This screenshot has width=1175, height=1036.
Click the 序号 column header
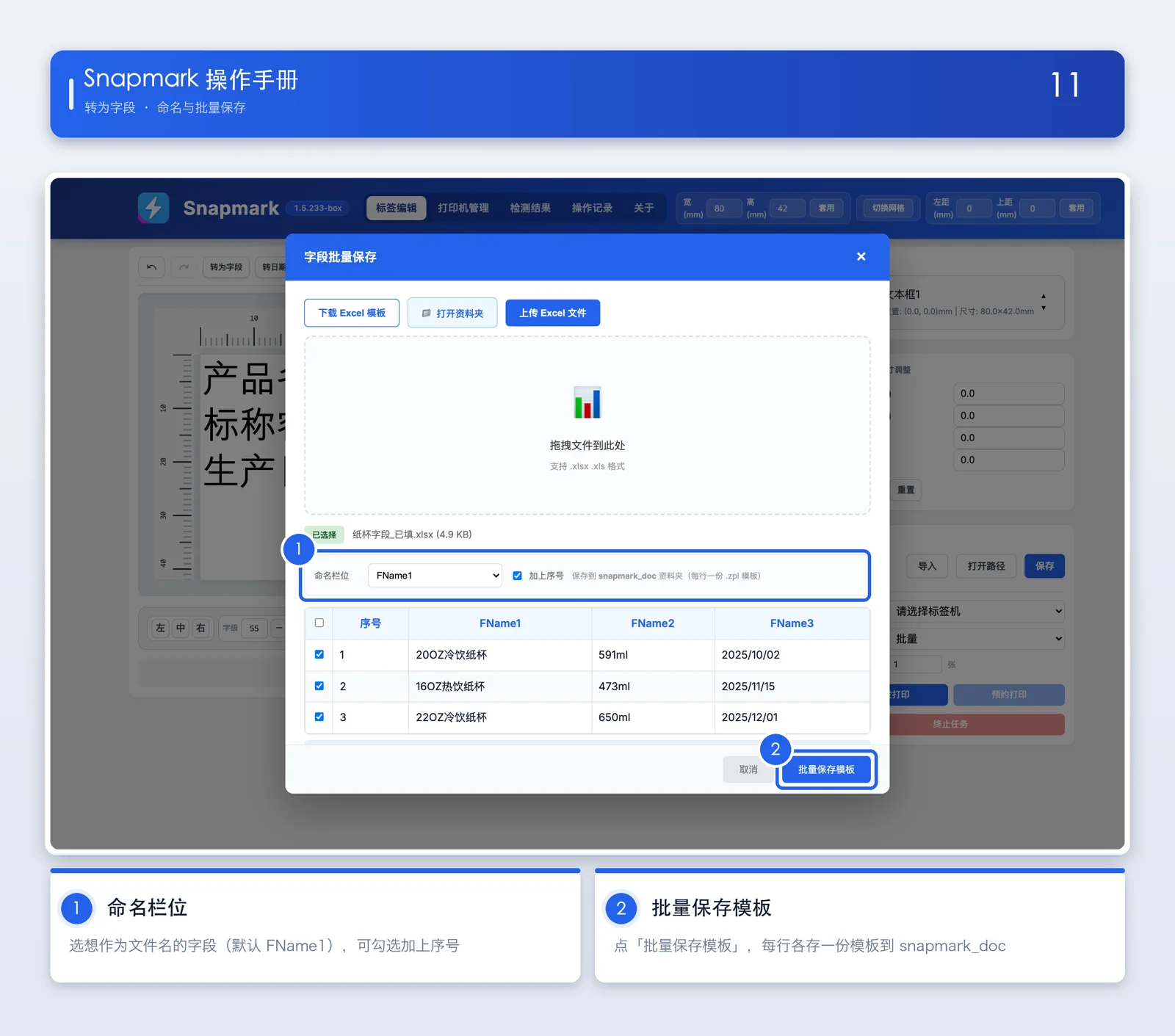(370, 623)
